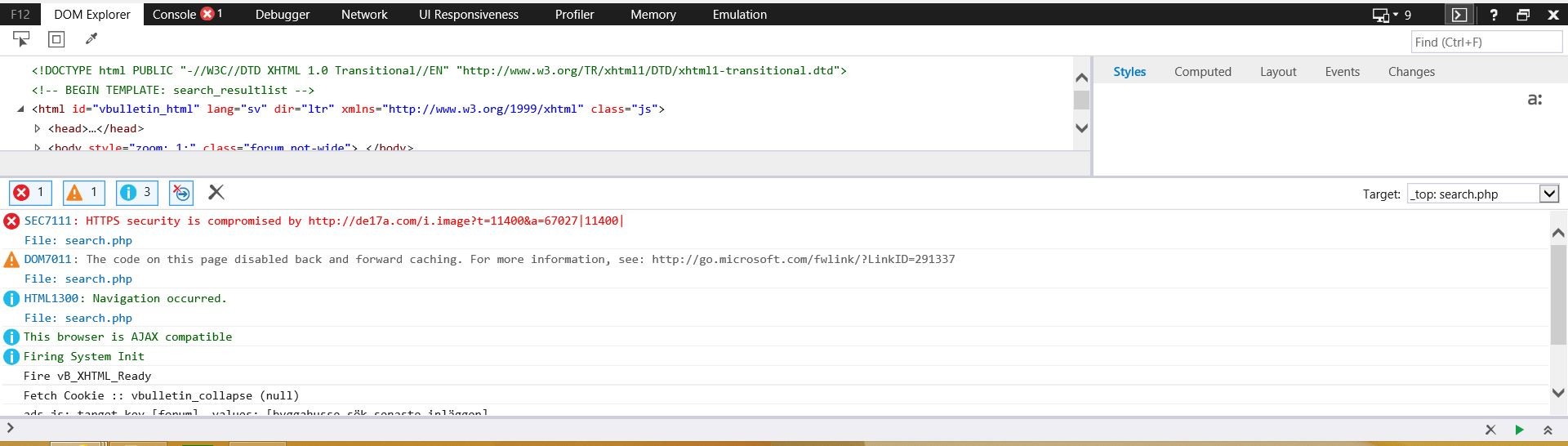Toggle the info messages filter in console

(136, 193)
